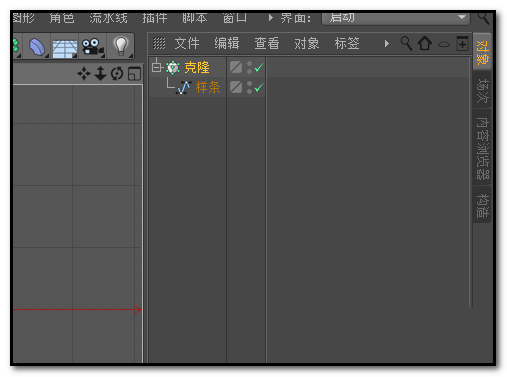The height and width of the screenshot is (377, 507).
Task: Switch to the 对象 side tab
Action: (x=482, y=52)
